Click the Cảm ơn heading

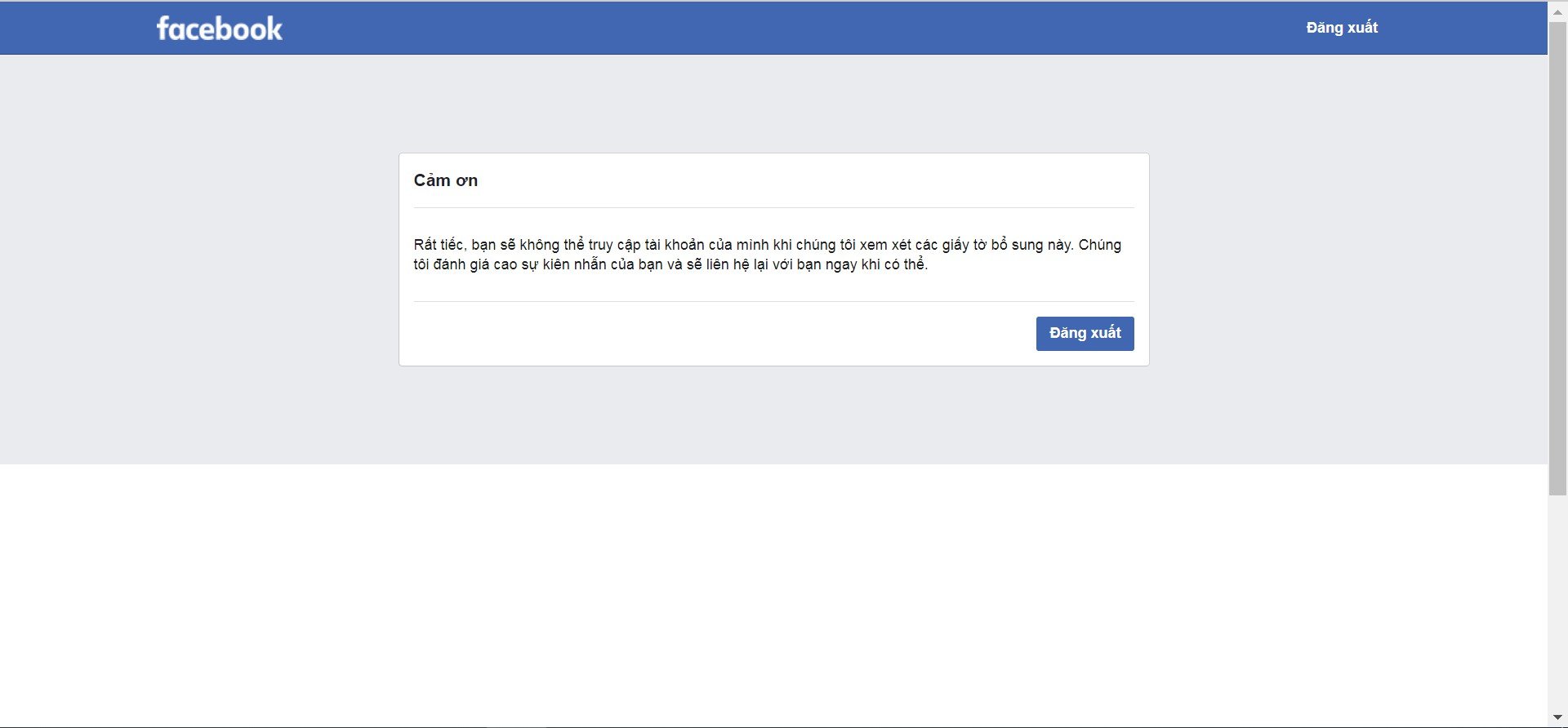click(445, 180)
